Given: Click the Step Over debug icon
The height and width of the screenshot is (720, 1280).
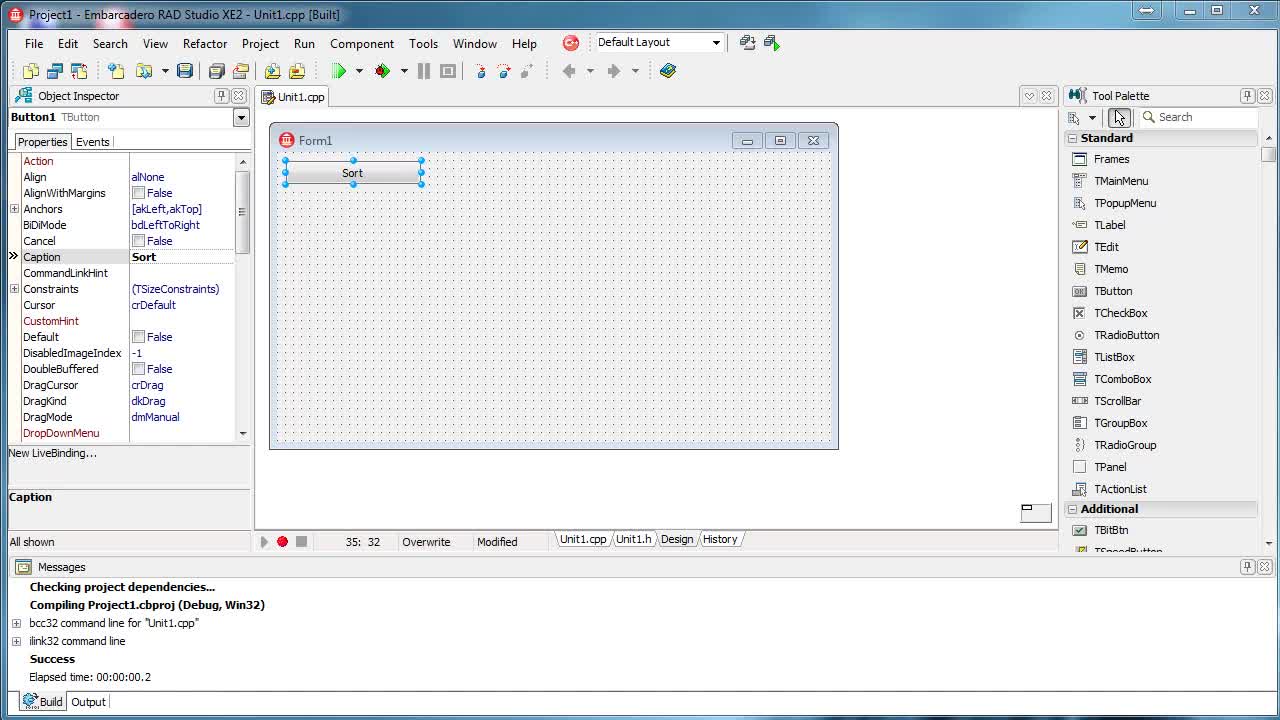Looking at the screenshot, I should click(x=504, y=71).
